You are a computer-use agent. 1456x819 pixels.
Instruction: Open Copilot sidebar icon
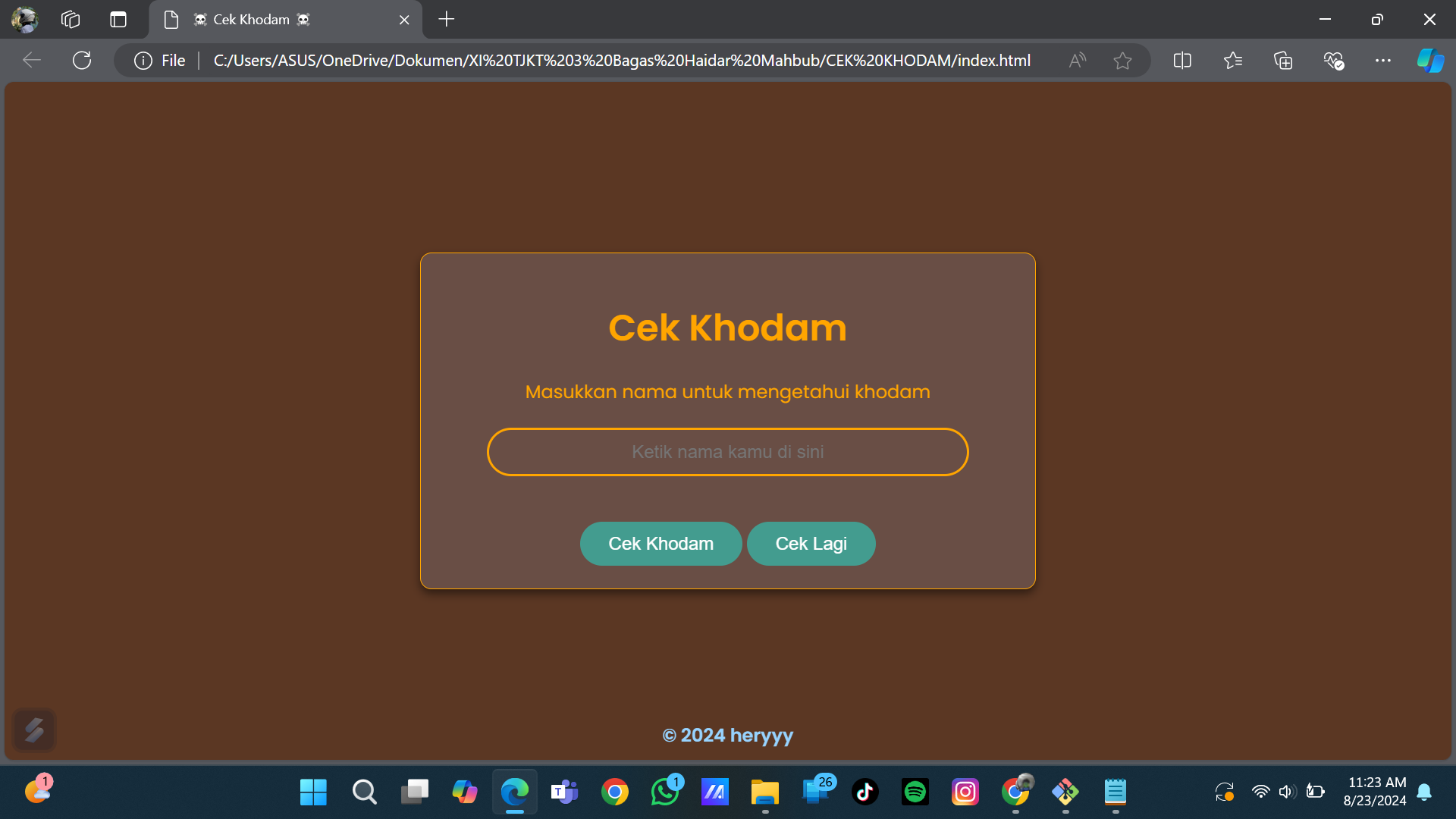[1430, 61]
